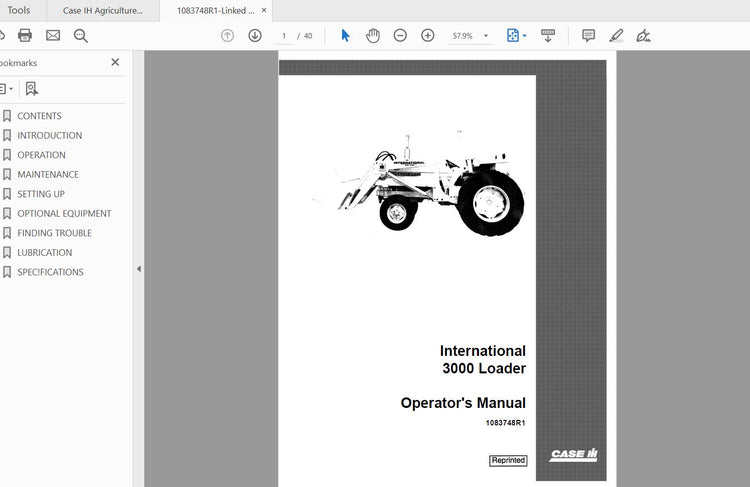Viewport: 750px width, 487px height.
Task: Open the INTRODUCTION bookmark
Action: pyautogui.click(x=49, y=135)
